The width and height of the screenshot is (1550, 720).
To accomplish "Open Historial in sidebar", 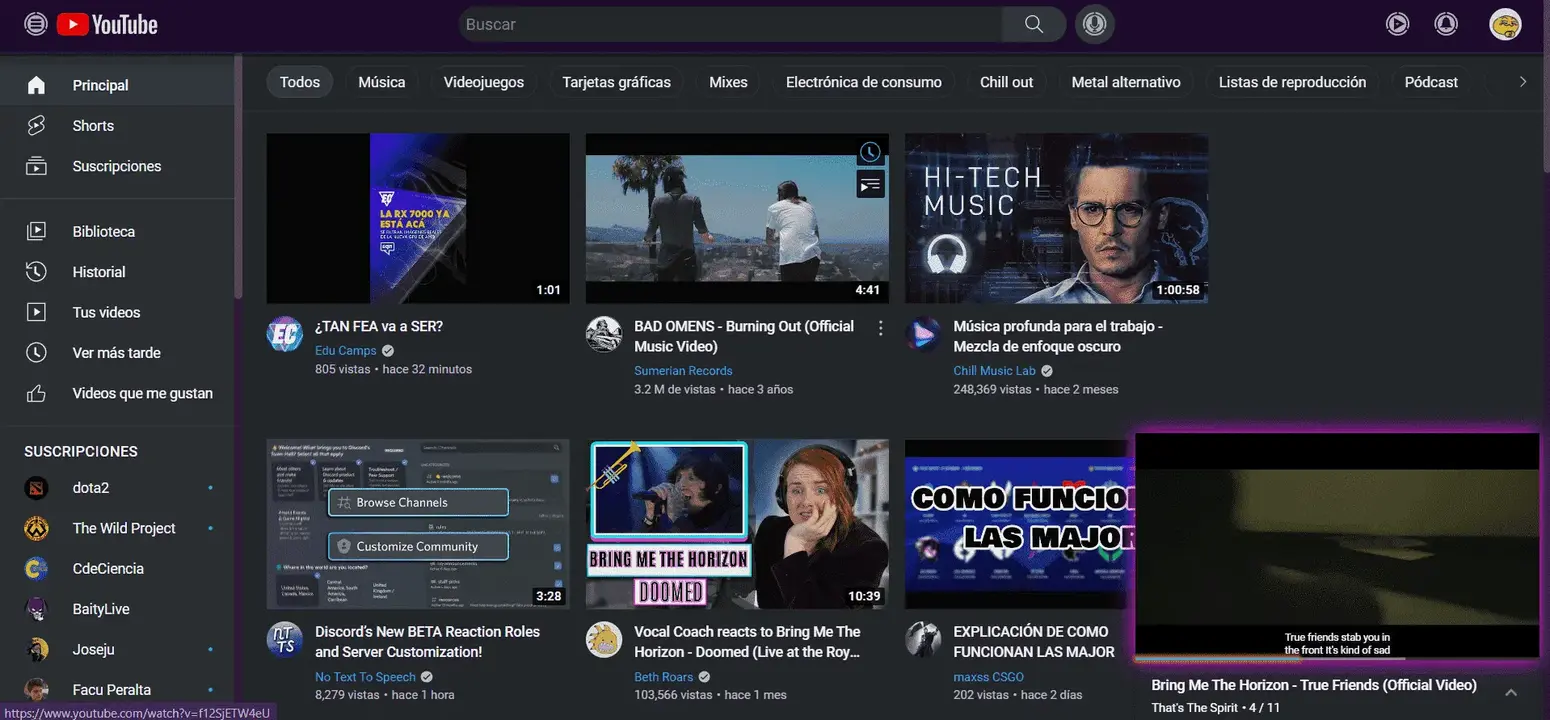I will click(x=117, y=272).
